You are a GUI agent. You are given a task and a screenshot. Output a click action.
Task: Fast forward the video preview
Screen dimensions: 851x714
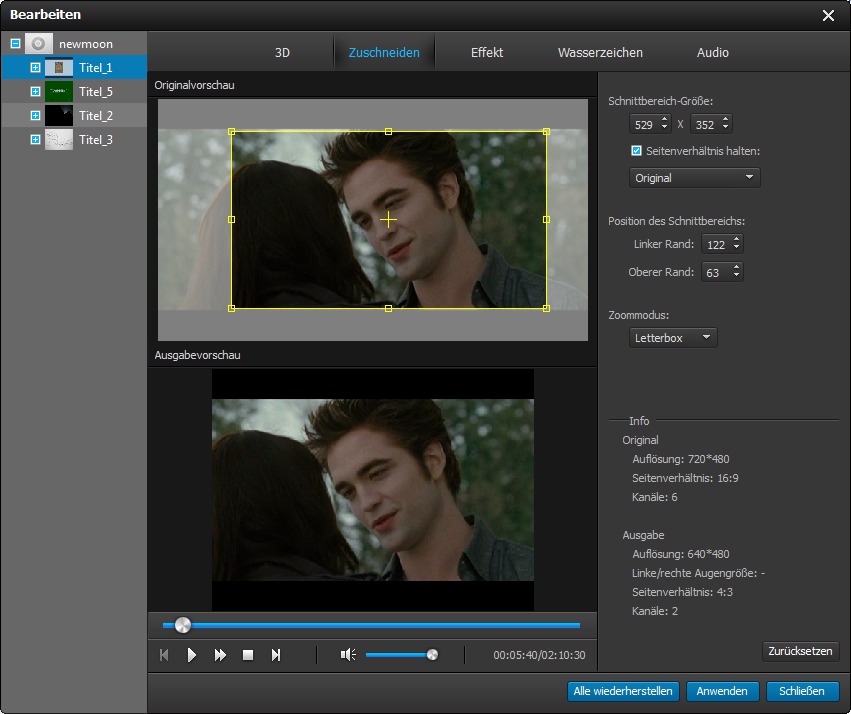coord(220,655)
